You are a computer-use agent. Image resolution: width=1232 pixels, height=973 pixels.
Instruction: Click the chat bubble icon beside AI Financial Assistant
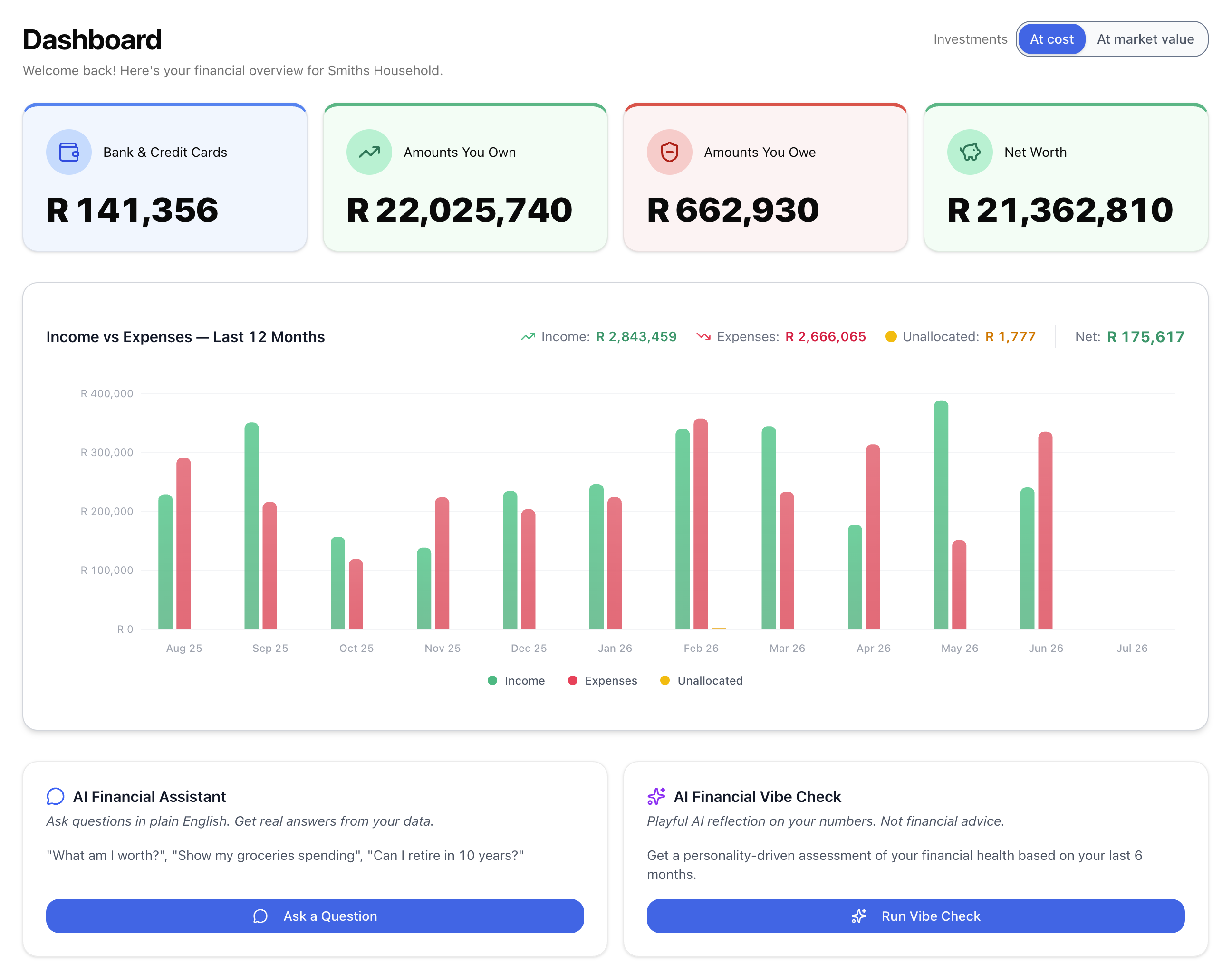coord(55,796)
